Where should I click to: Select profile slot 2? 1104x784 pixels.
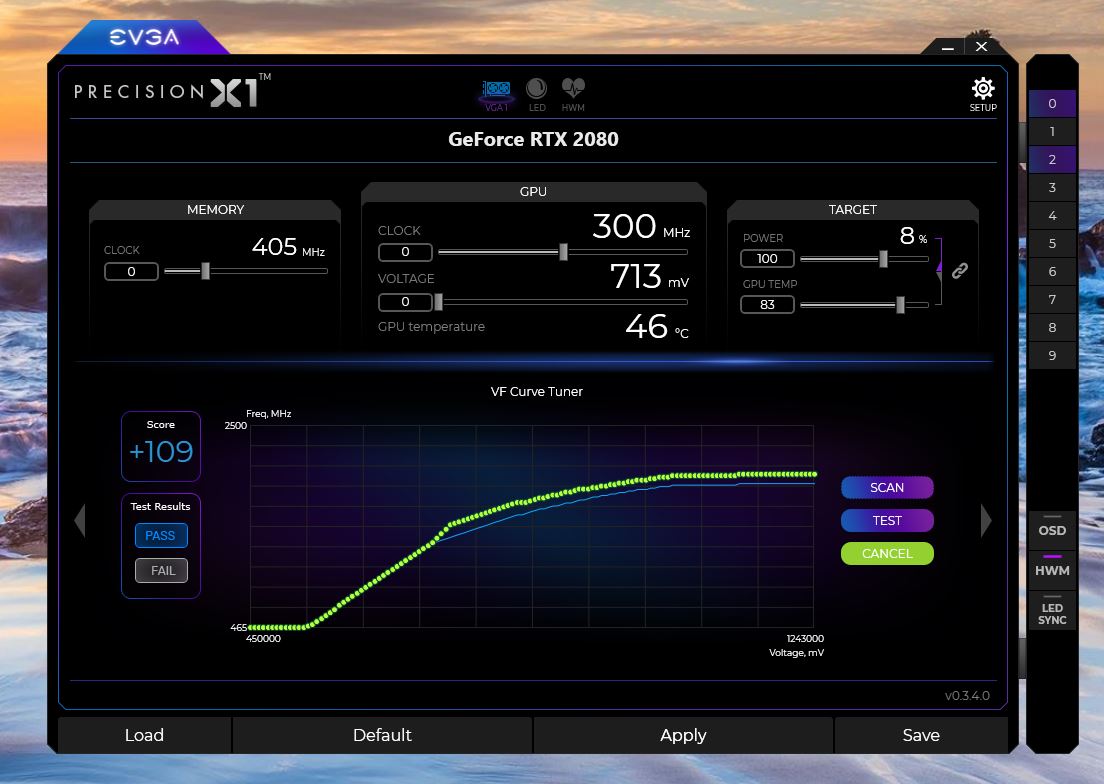pos(1052,160)
